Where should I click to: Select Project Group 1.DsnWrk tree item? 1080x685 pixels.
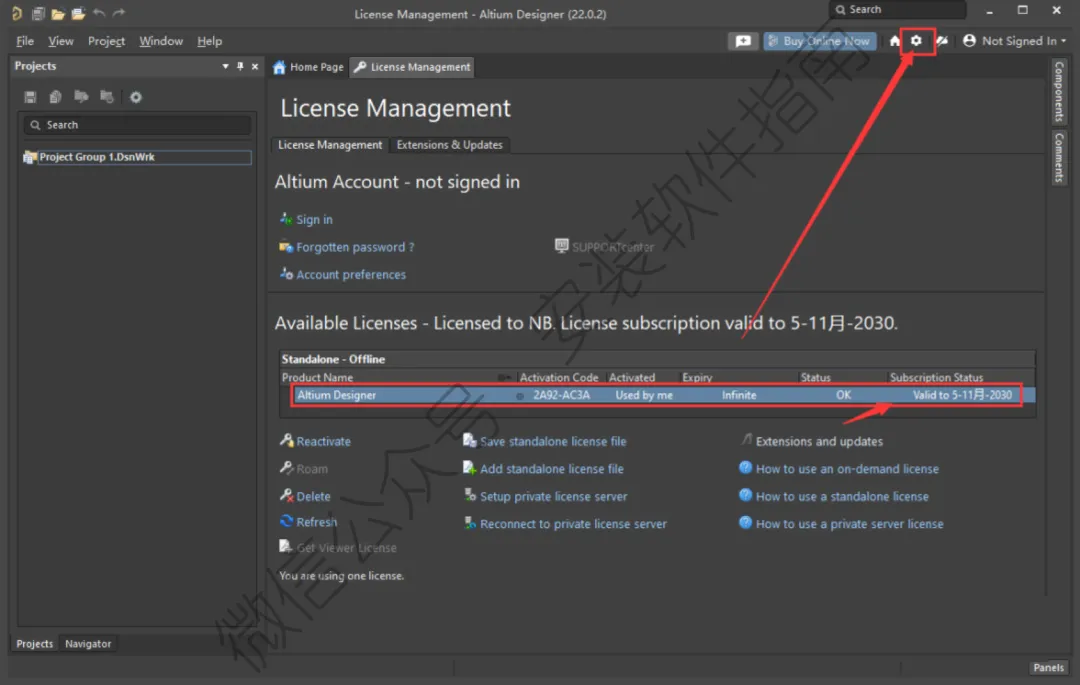pos(137,157)
